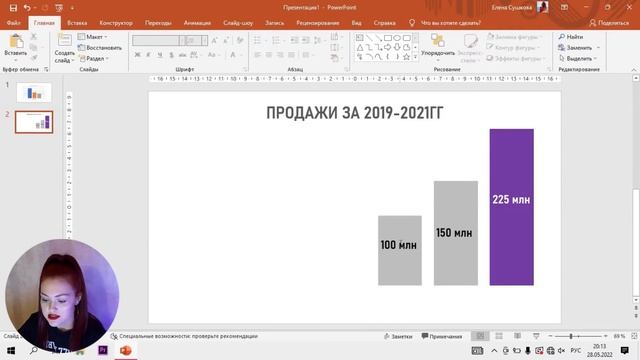Image resolution: width=640 pixels, height=360 pixels.
Task: Click Fit slide to window icon
Action: [x=634, y=336]
